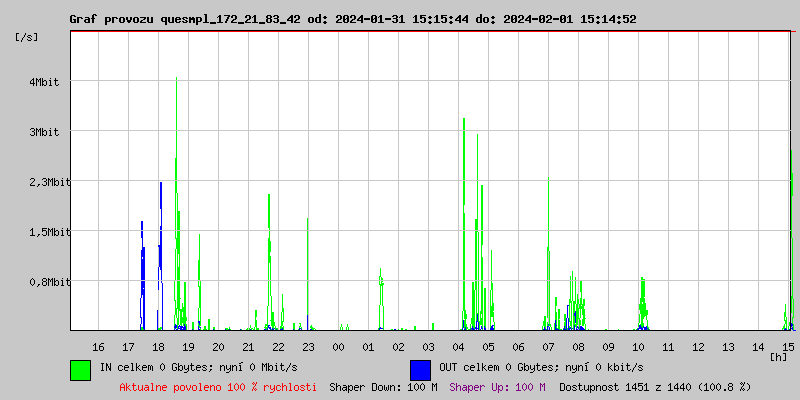Click the purple 'Shaper Up: 100 M' text
Image resolution: width=800 pixels, height=400 pixels.
[x=497, y=386]
